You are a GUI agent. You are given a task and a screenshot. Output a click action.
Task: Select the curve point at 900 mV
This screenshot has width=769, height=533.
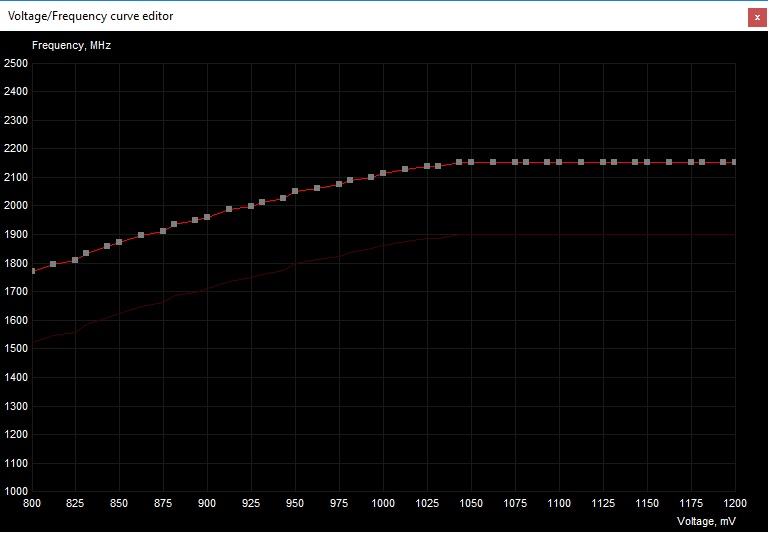coord(207,217)
